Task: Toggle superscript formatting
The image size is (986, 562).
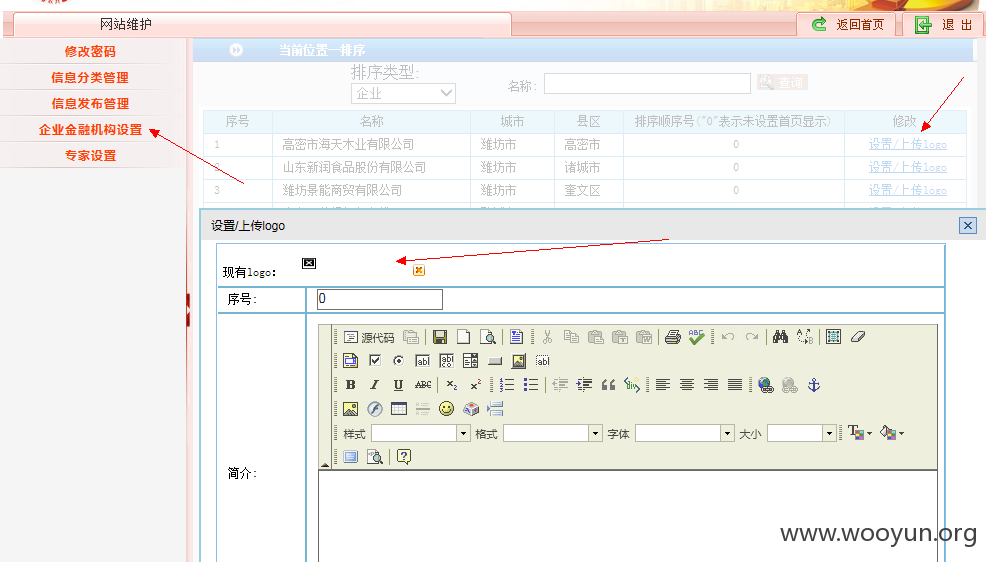Action: [x=475, y=385]
